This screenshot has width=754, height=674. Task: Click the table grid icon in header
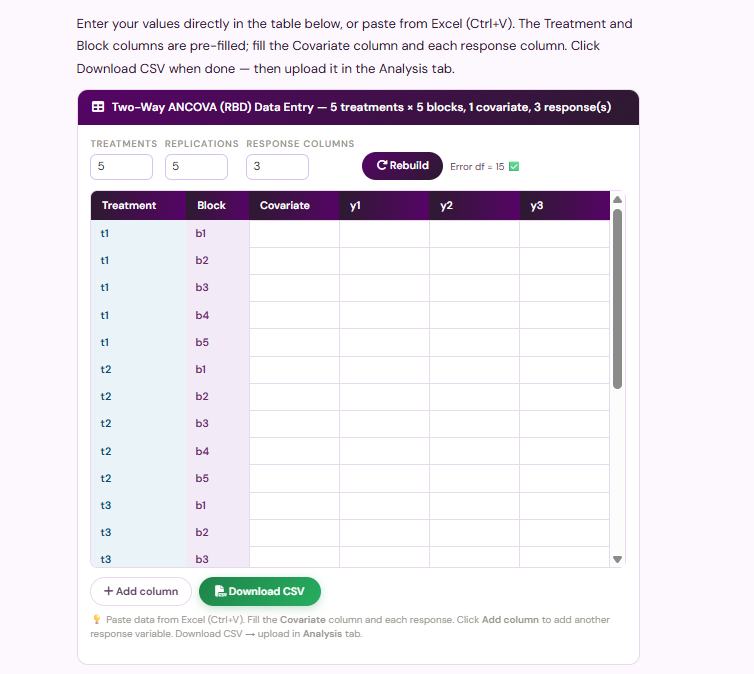coord(98,107)
